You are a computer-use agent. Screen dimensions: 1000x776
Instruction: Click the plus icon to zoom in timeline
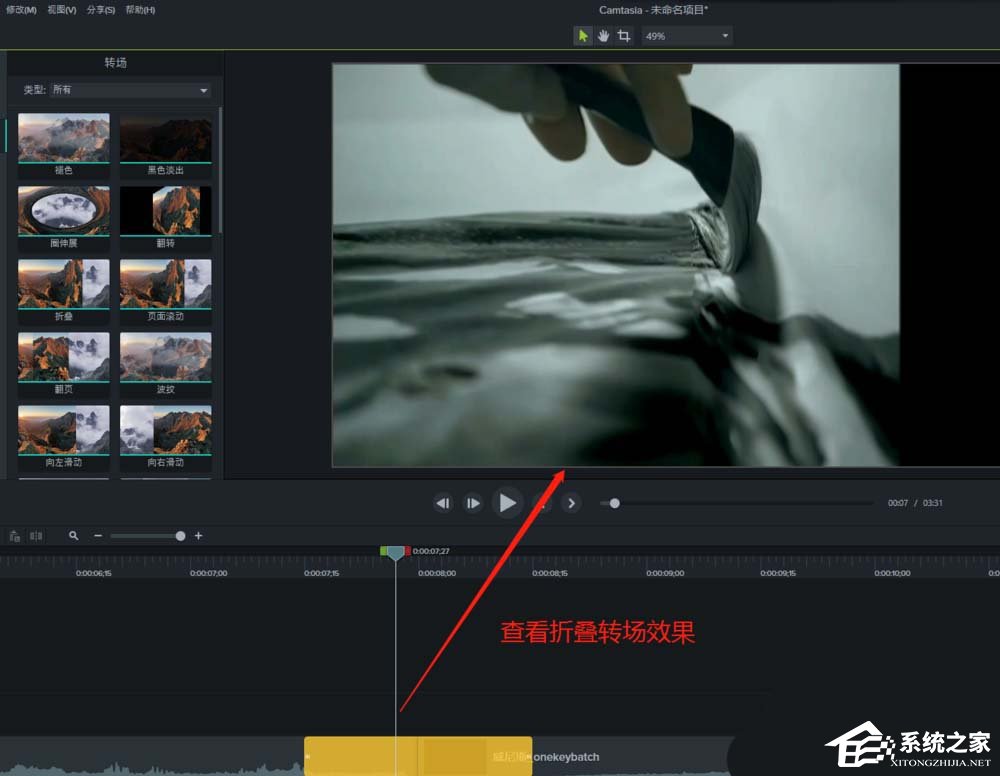pyautogui.click(x=198, y=536)
